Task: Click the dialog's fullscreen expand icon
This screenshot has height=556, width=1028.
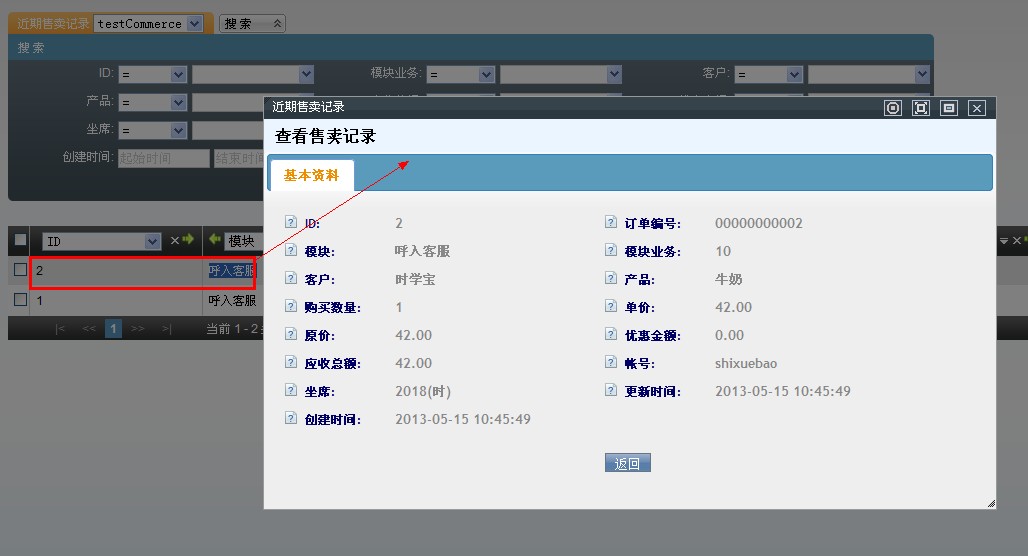Action: pos(921,108)
